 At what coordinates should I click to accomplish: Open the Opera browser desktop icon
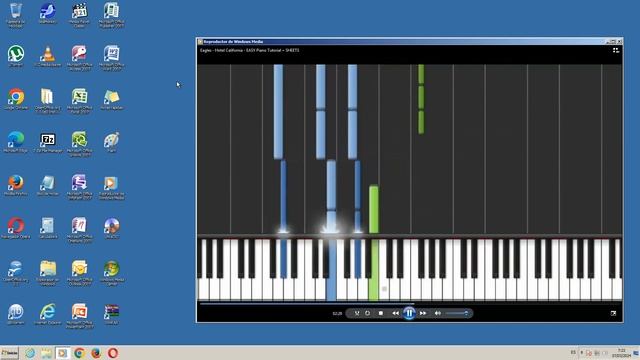[16, 228]
